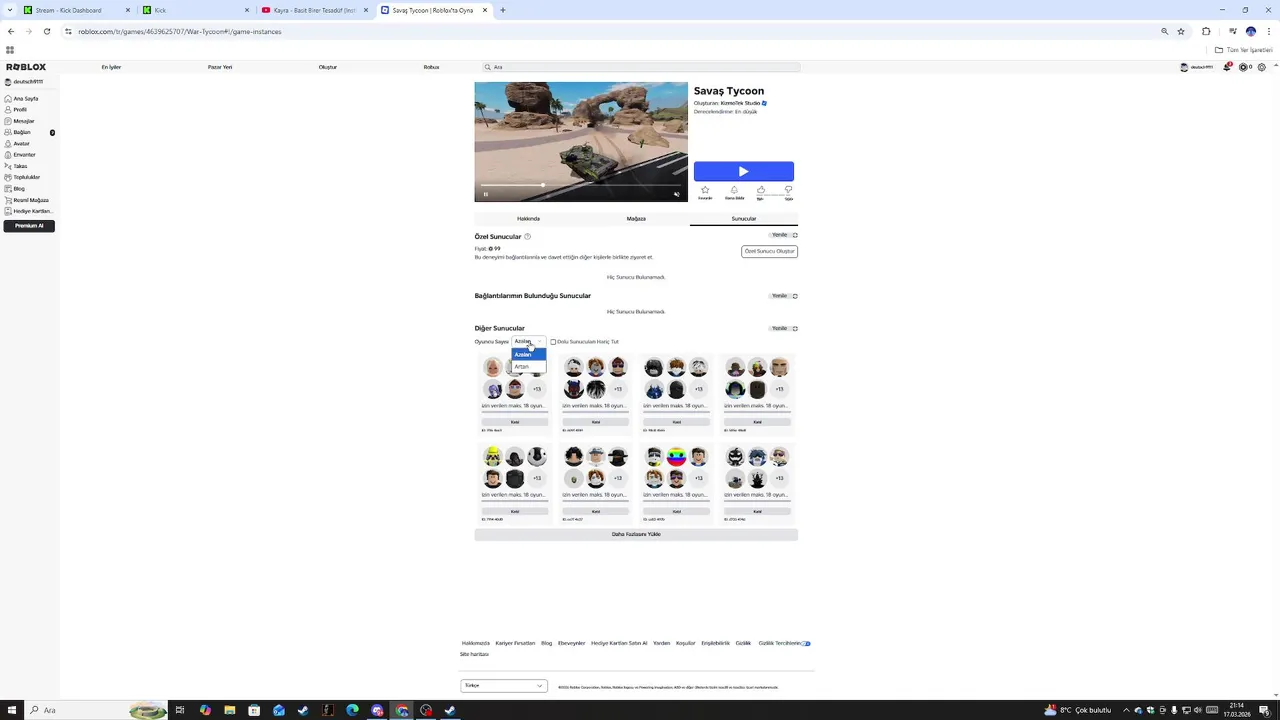Open Pazar Yeri in top navigation
Viewport: 1280px width, 720px height.
point(220,67)
